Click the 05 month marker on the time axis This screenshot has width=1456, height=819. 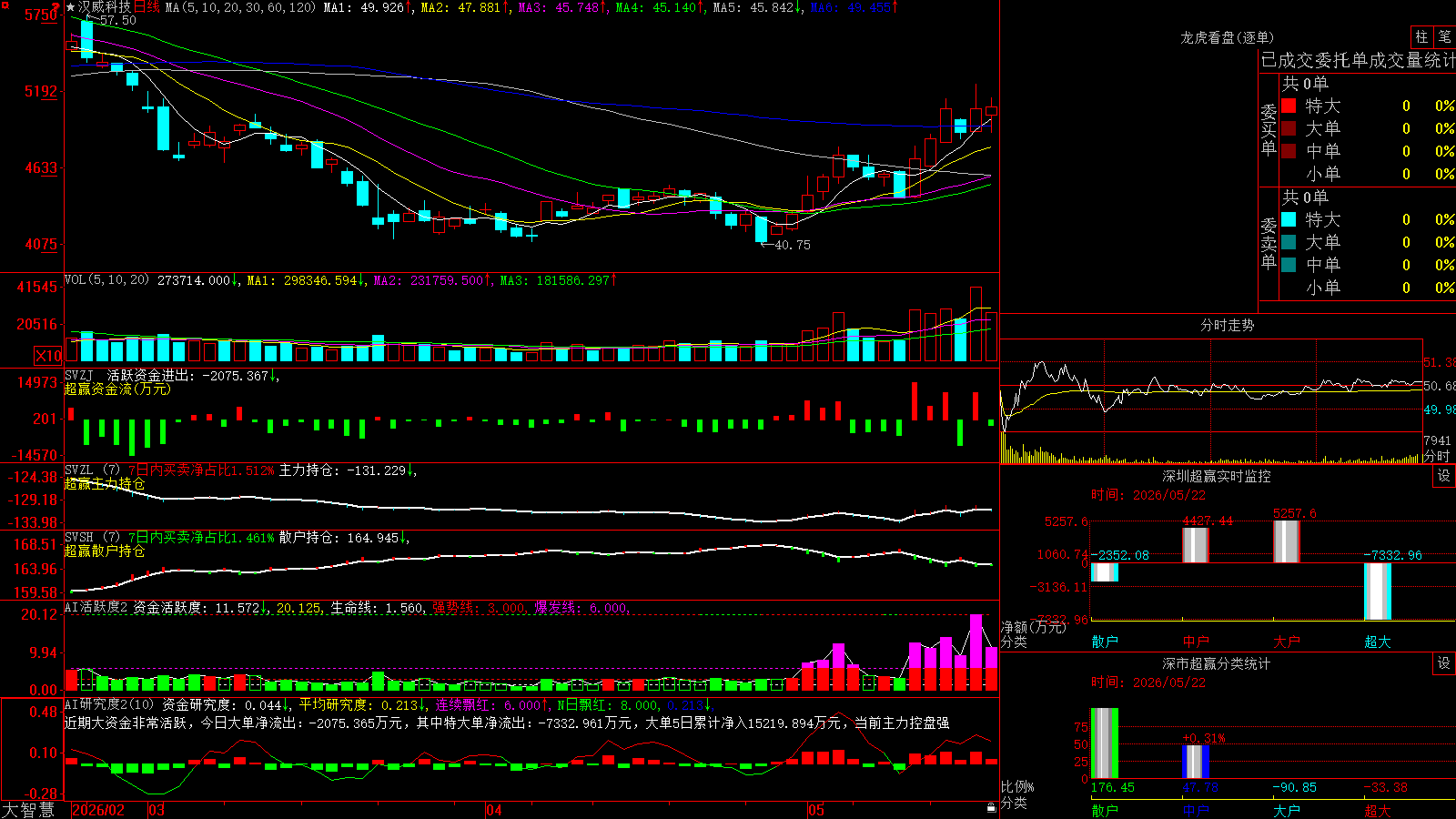click(x=816, y=810)
